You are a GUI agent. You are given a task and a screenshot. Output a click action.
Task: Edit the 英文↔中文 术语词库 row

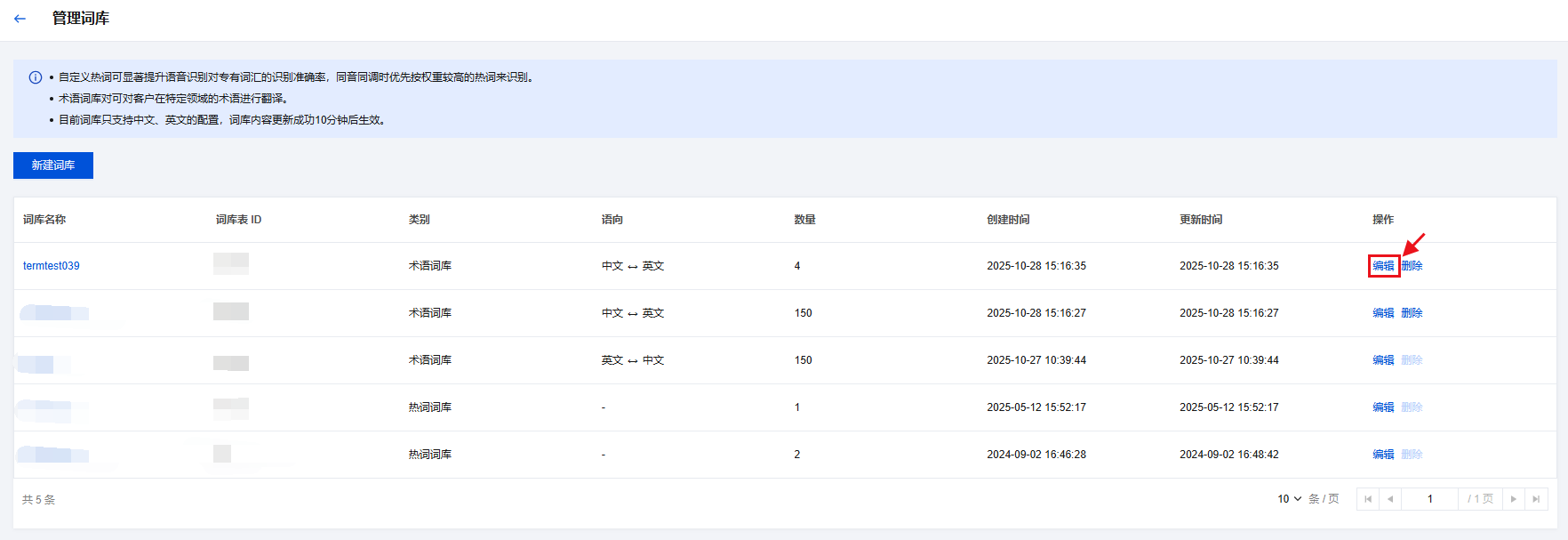click(1383, 360)
